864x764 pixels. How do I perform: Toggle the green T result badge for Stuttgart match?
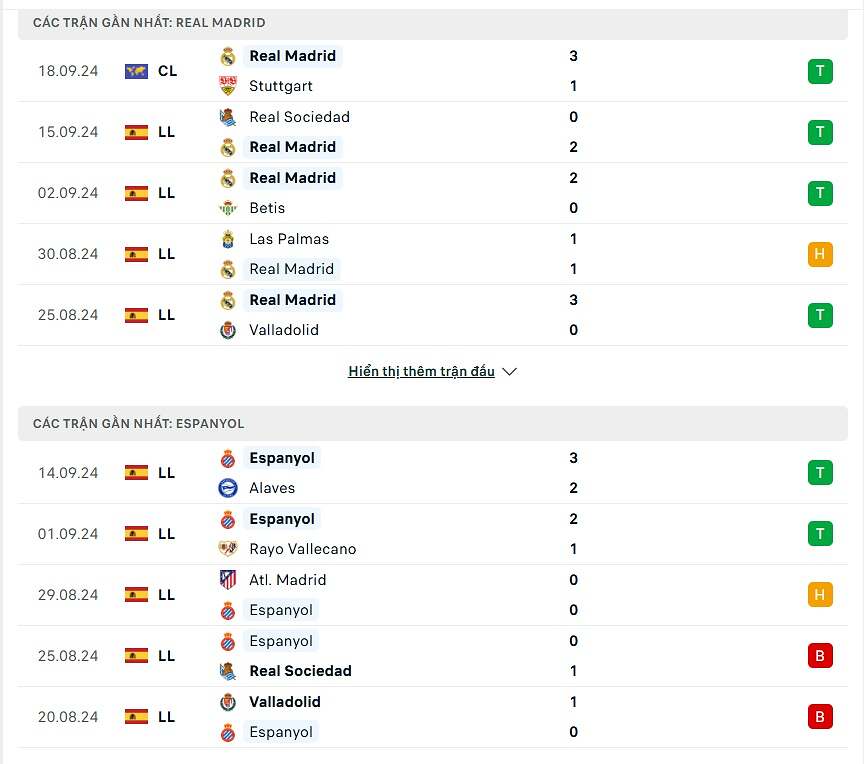pyautogui.click(x=820, y=71)
